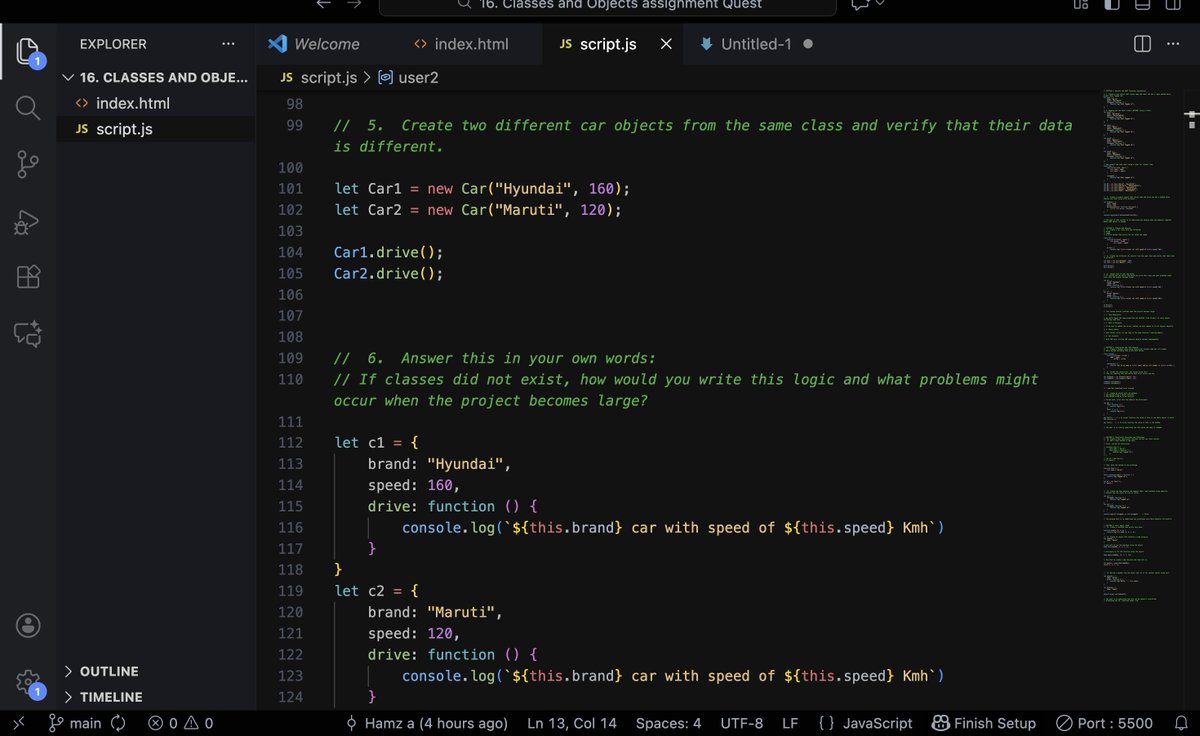
Task: Go forward with the navigation arrow
Action: 354,5
